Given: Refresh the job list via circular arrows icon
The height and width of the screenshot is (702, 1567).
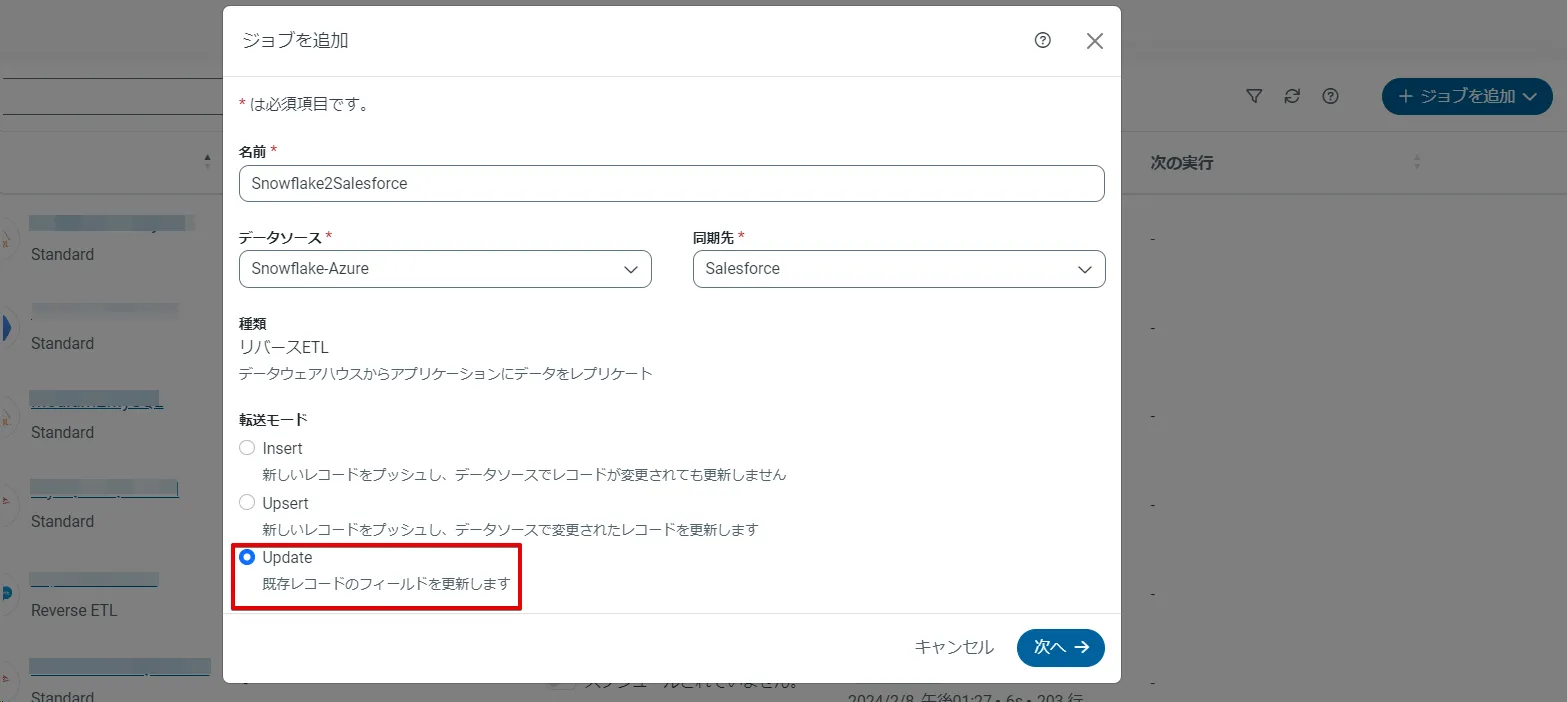Looking at the screenshot, I should coord(1292,96).
